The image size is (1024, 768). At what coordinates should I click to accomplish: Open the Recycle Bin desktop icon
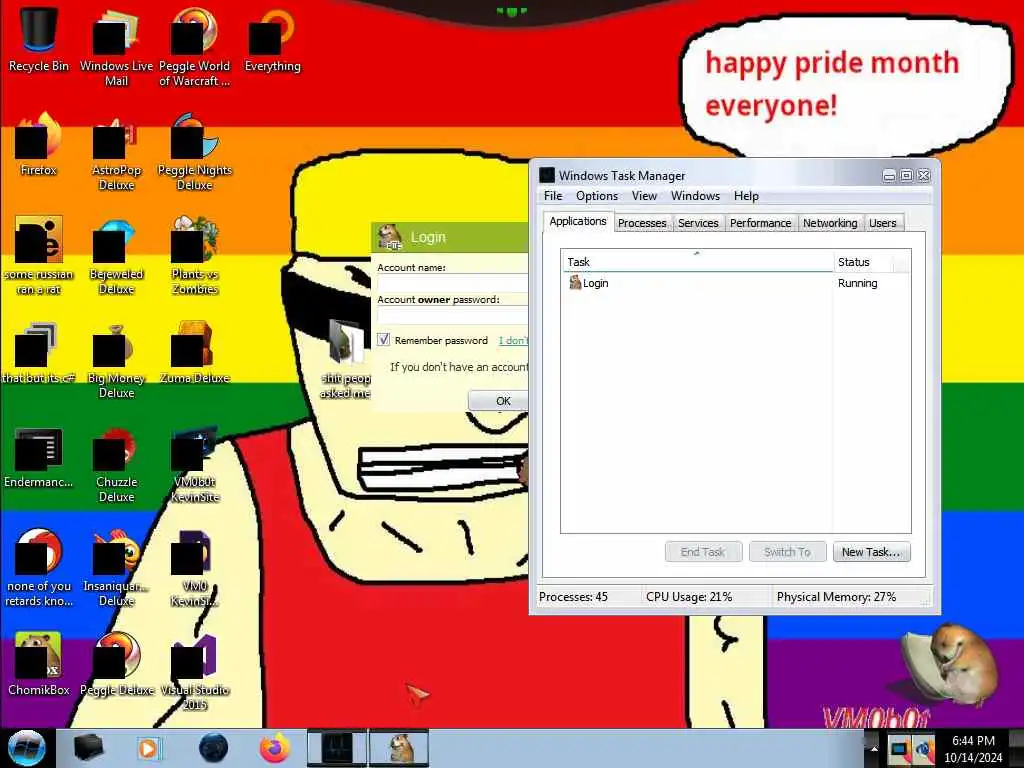(x=39, y=39)
